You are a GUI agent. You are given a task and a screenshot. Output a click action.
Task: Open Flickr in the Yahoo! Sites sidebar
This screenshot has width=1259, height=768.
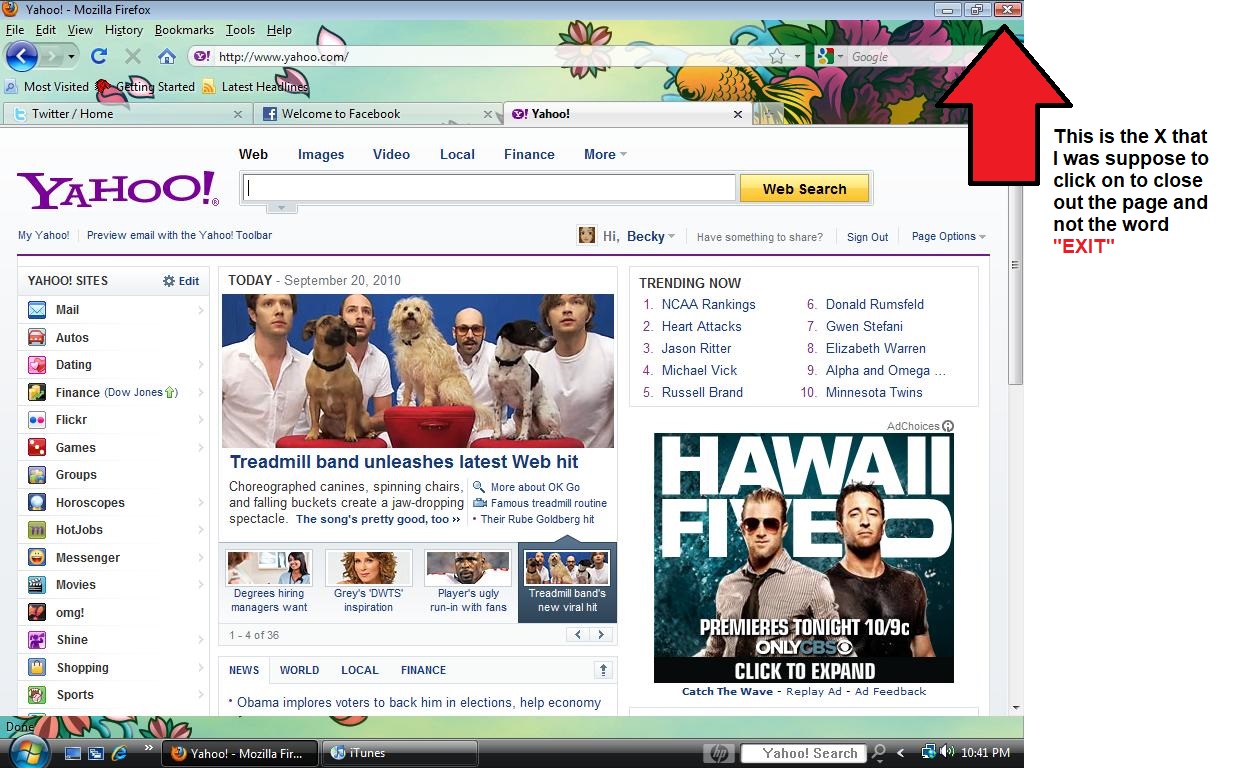(x=71, y=420)
